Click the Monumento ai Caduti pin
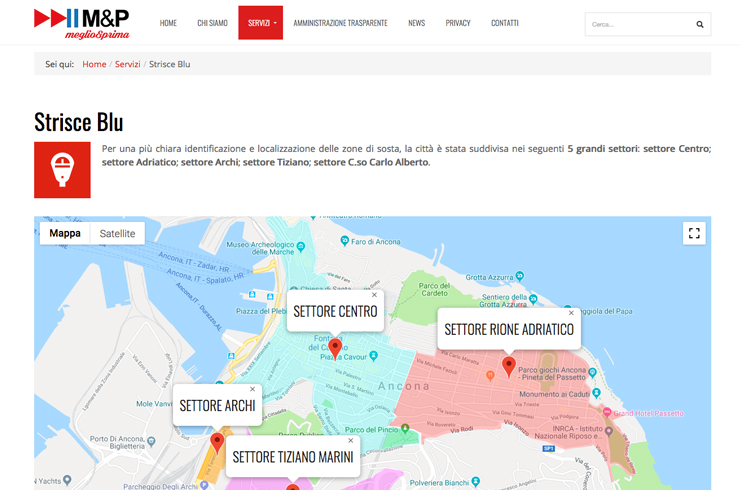The image size is (740, 490). point(597,393)
